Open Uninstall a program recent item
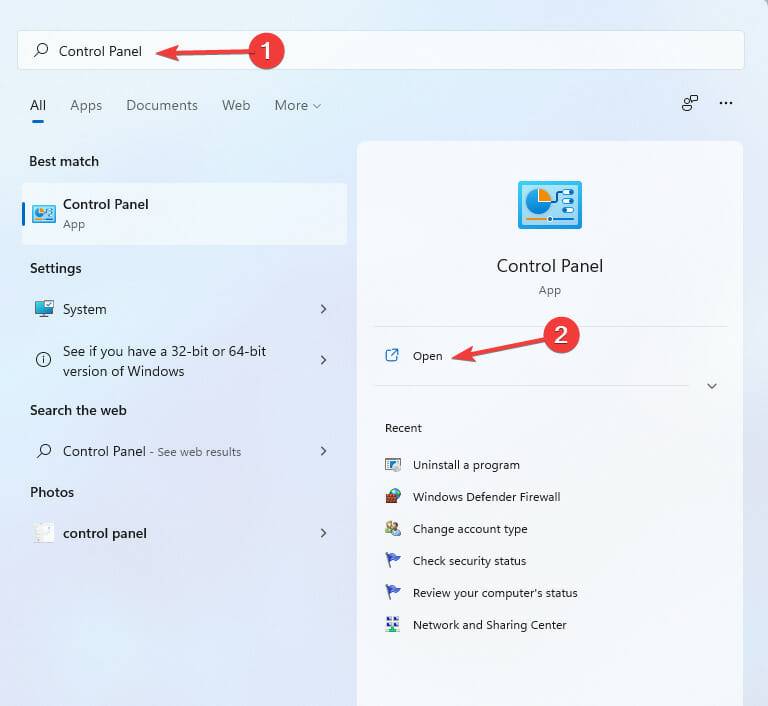 point(466,465)
